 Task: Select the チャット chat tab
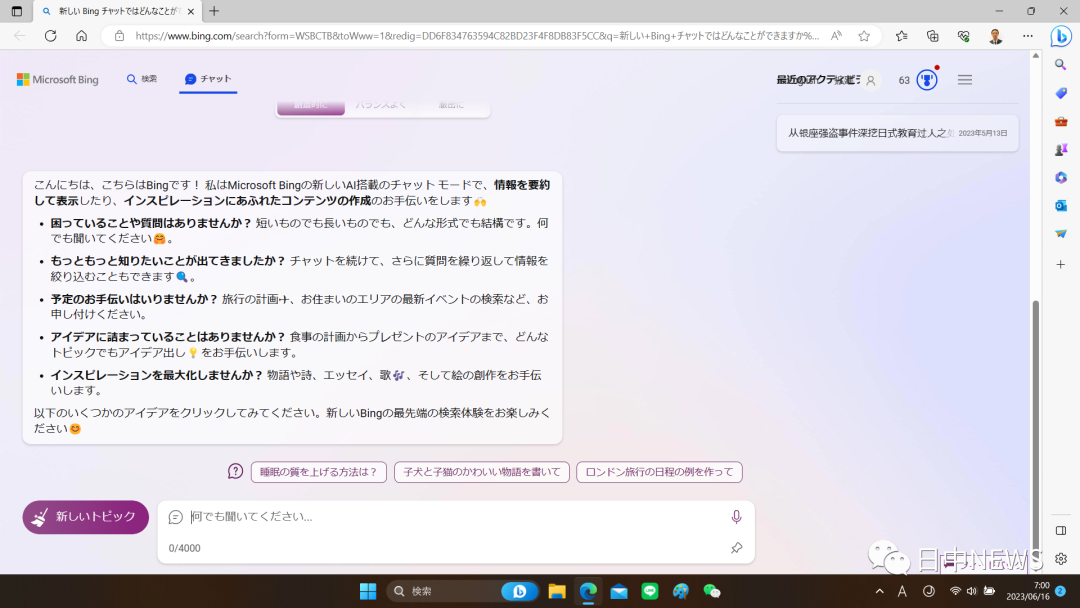[x=208, y=79]
